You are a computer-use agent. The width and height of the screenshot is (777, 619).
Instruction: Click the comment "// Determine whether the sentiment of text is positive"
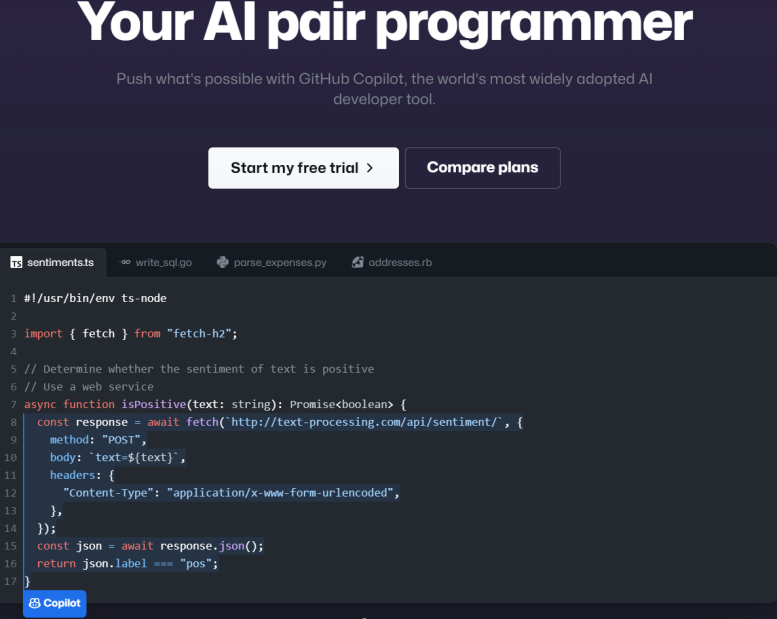coord(199,369)
